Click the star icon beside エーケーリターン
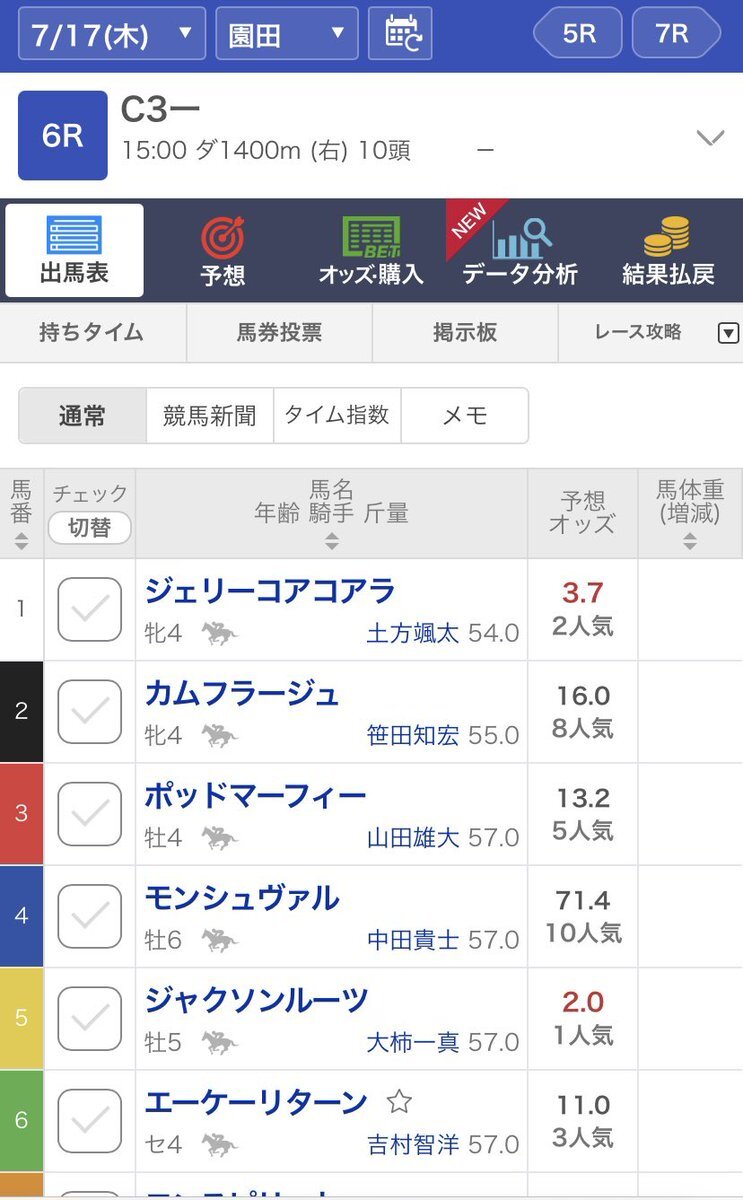The height and width of the screenshot is (1200, 743). pyautogui.click(x=399, y=1102)
